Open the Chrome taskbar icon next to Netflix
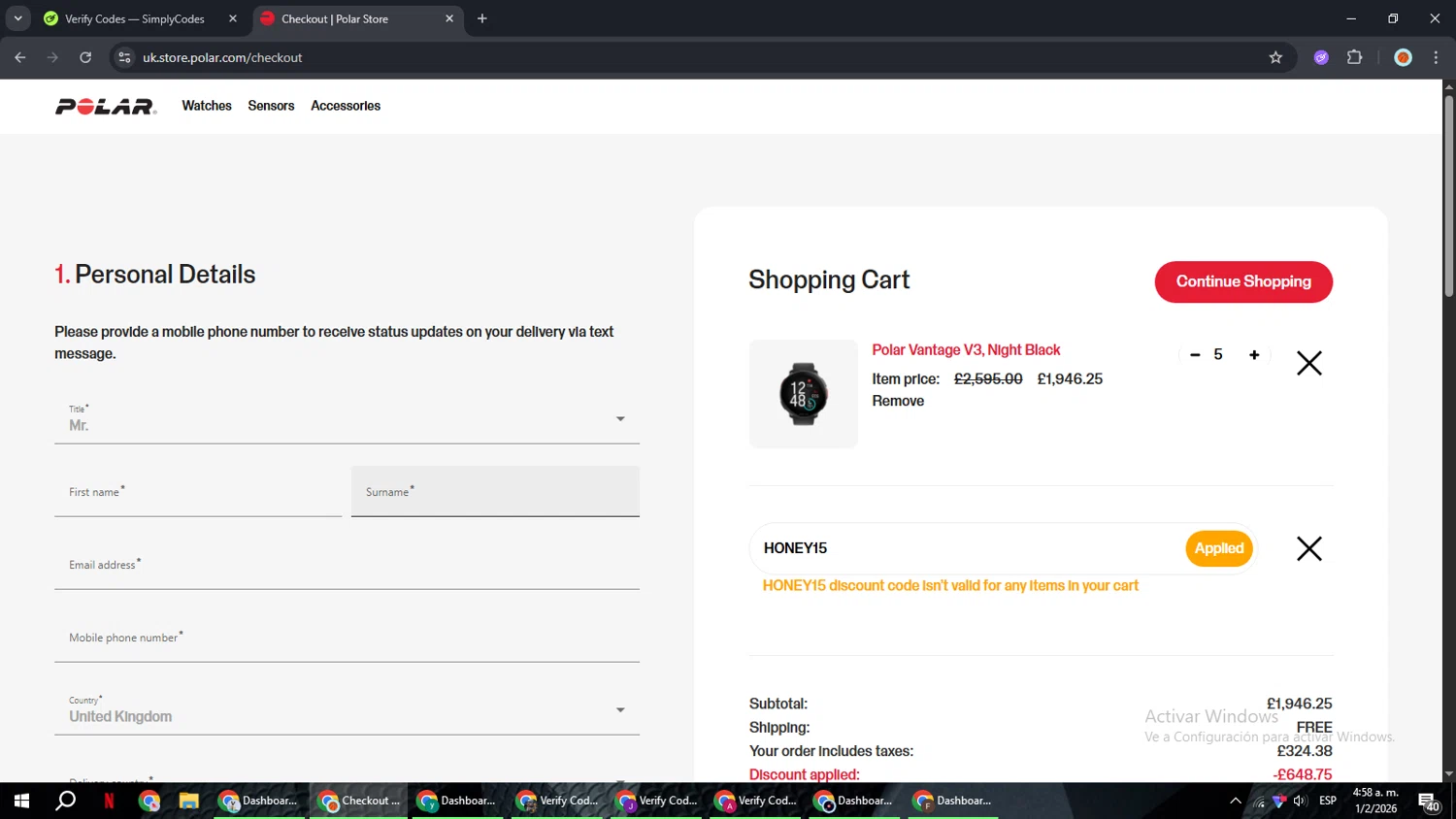Viewport: 1456px width, 819px height. (x=149, y=801)
